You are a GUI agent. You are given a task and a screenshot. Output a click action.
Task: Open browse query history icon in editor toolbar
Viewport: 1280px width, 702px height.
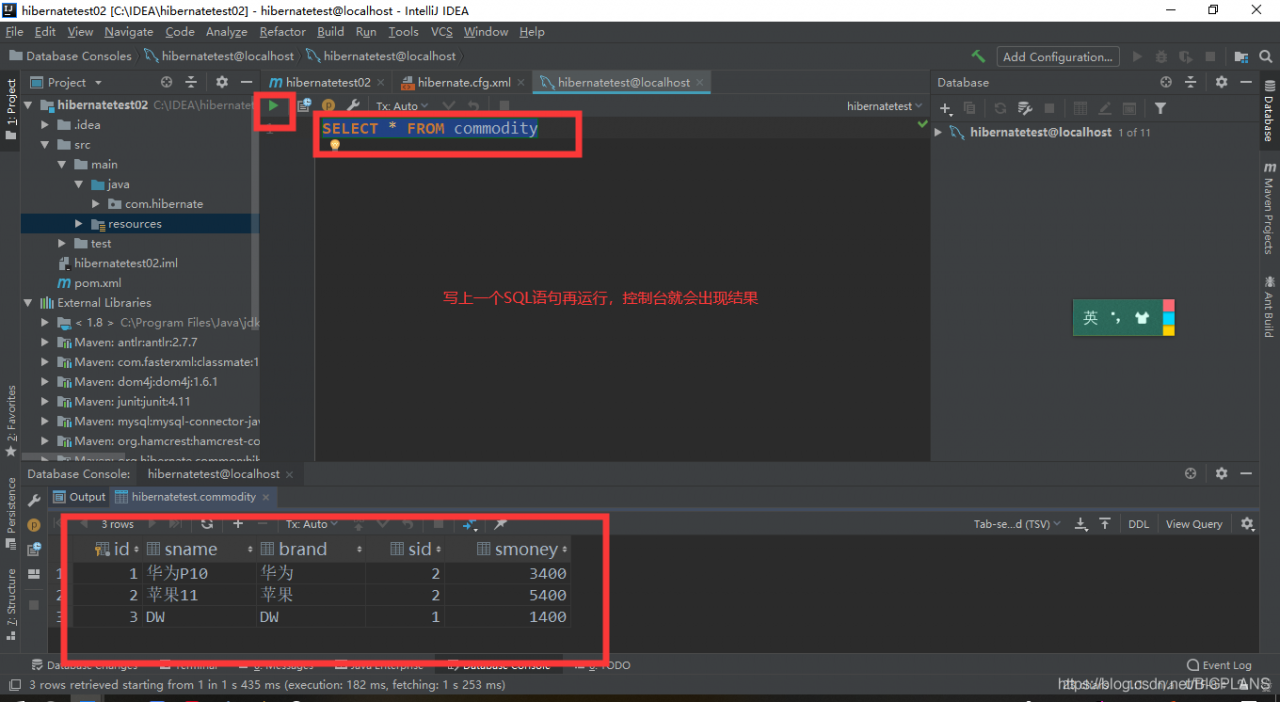coord(304,105)
